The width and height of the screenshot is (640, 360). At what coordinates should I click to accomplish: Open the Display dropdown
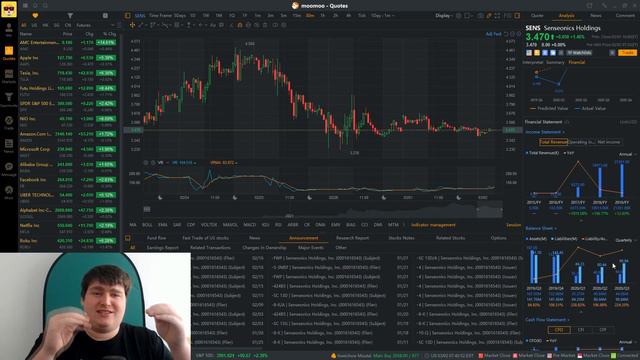444,16
